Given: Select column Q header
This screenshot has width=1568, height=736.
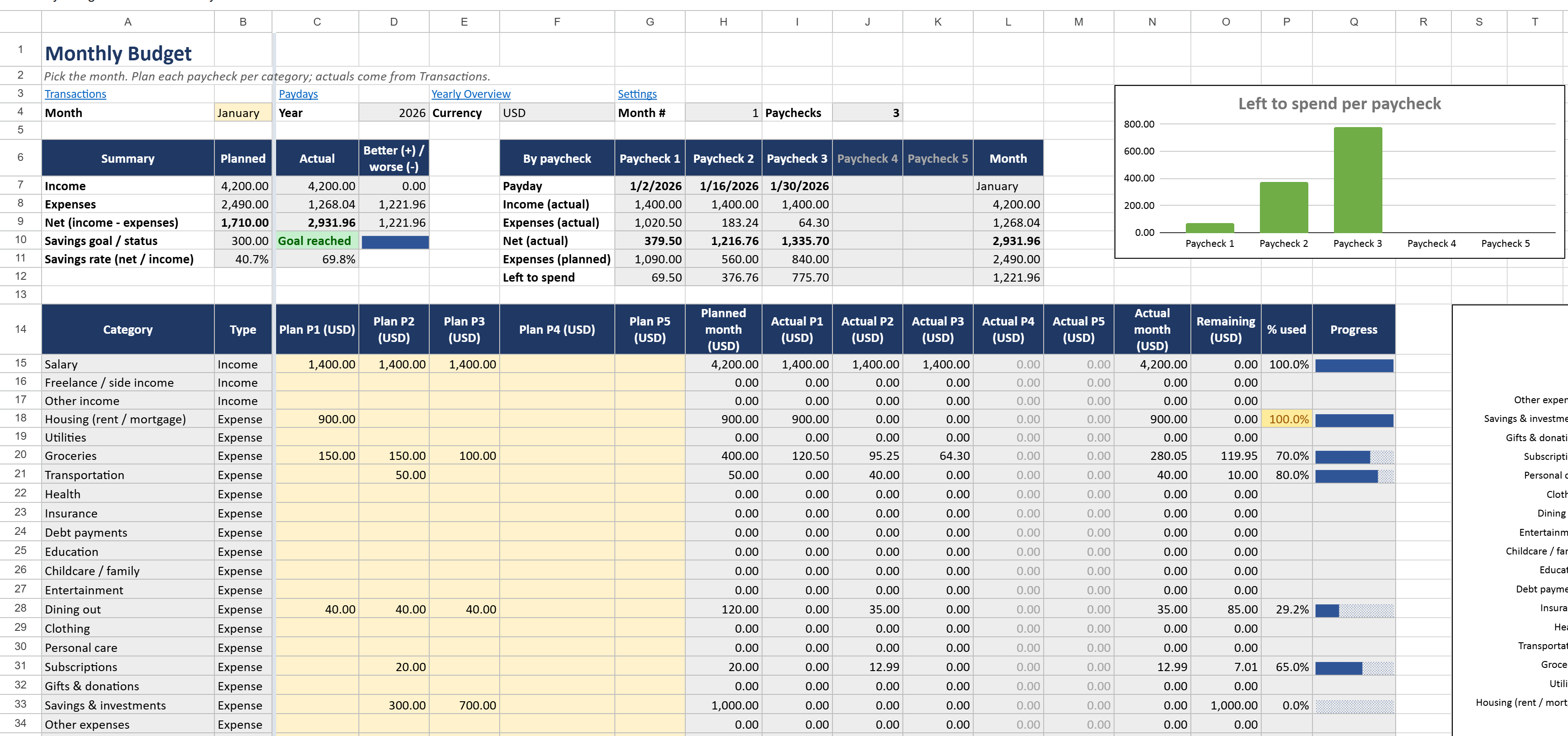Looking at the screenshot, I should point(1354,22).
